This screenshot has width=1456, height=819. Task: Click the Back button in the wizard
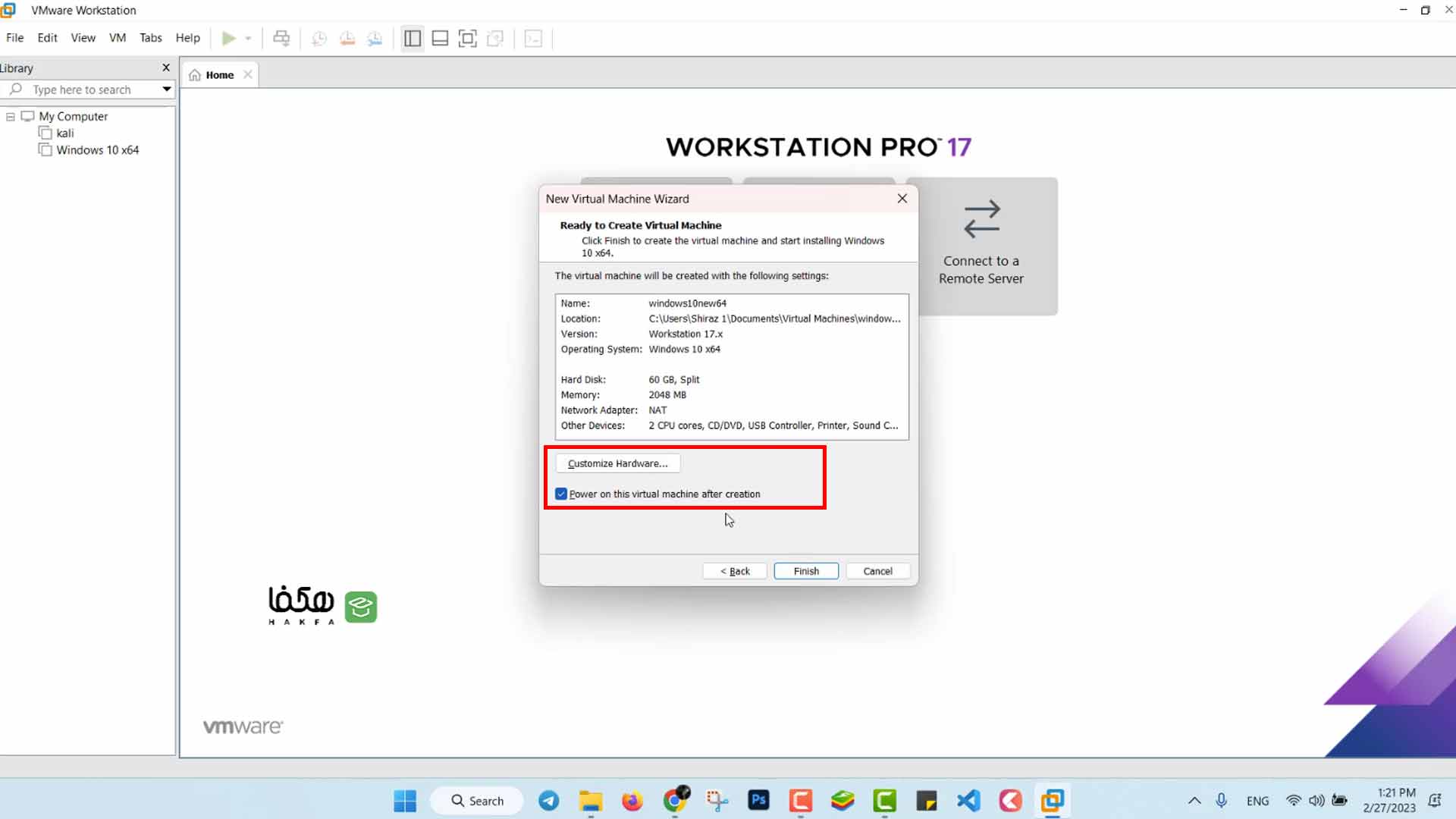click(x=734, y=571)
